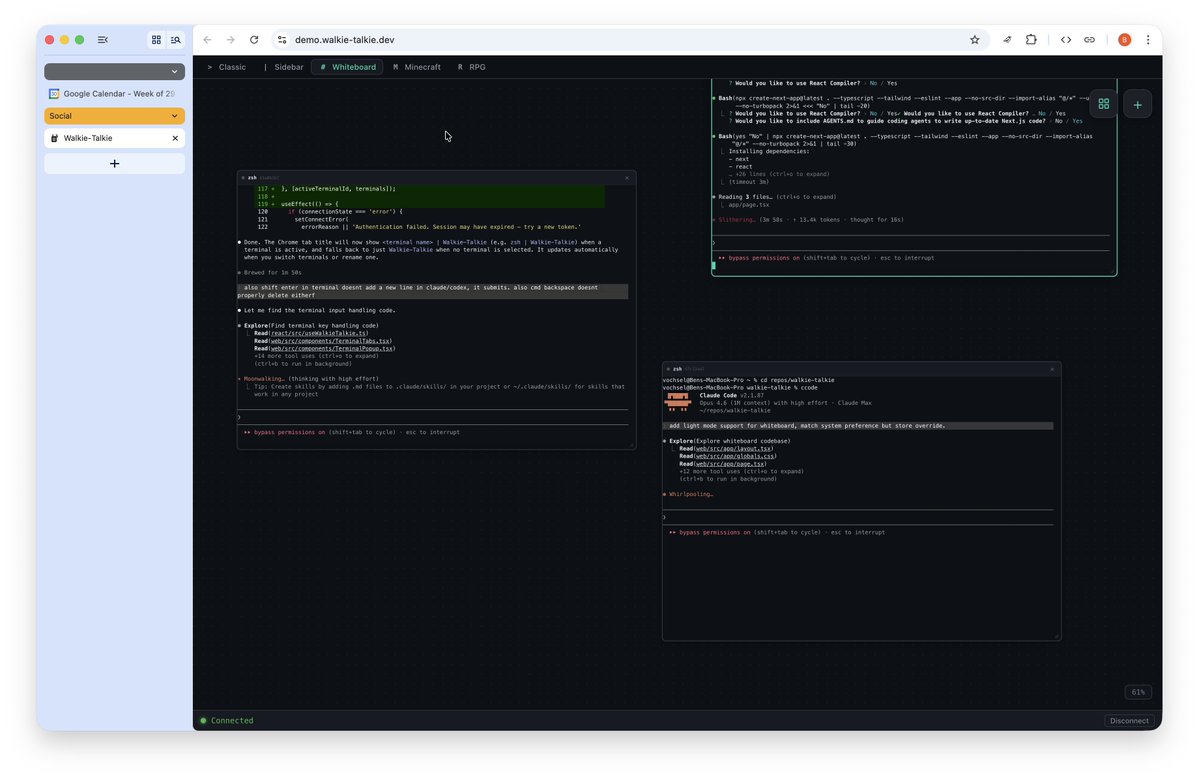The image size is (1199, 779).
Task: Click the '+26 lines (ctrl+o to expand)' line
Action: pyautogui.click(x=778, y=174)
